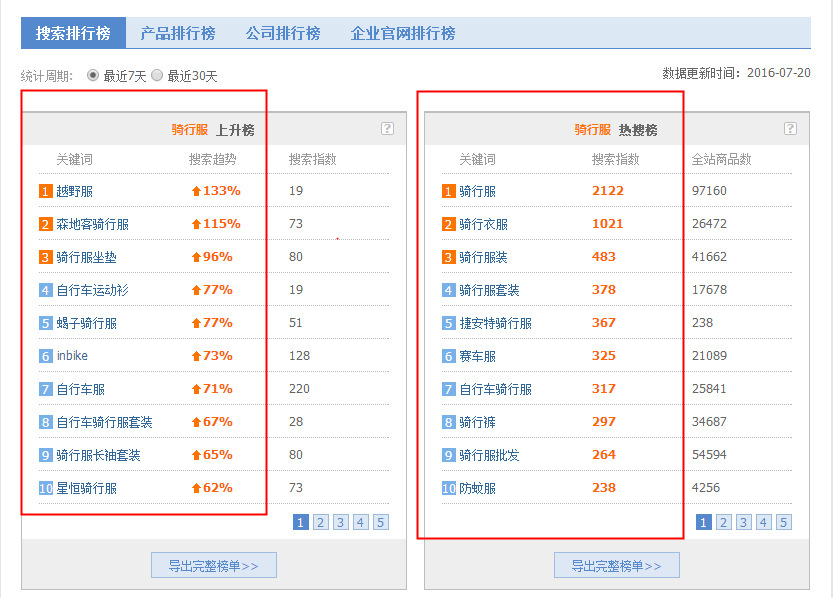Viewport: 833px width, 598px height.
Task: Click the 1021 search index value
Action: click(607, 224)
